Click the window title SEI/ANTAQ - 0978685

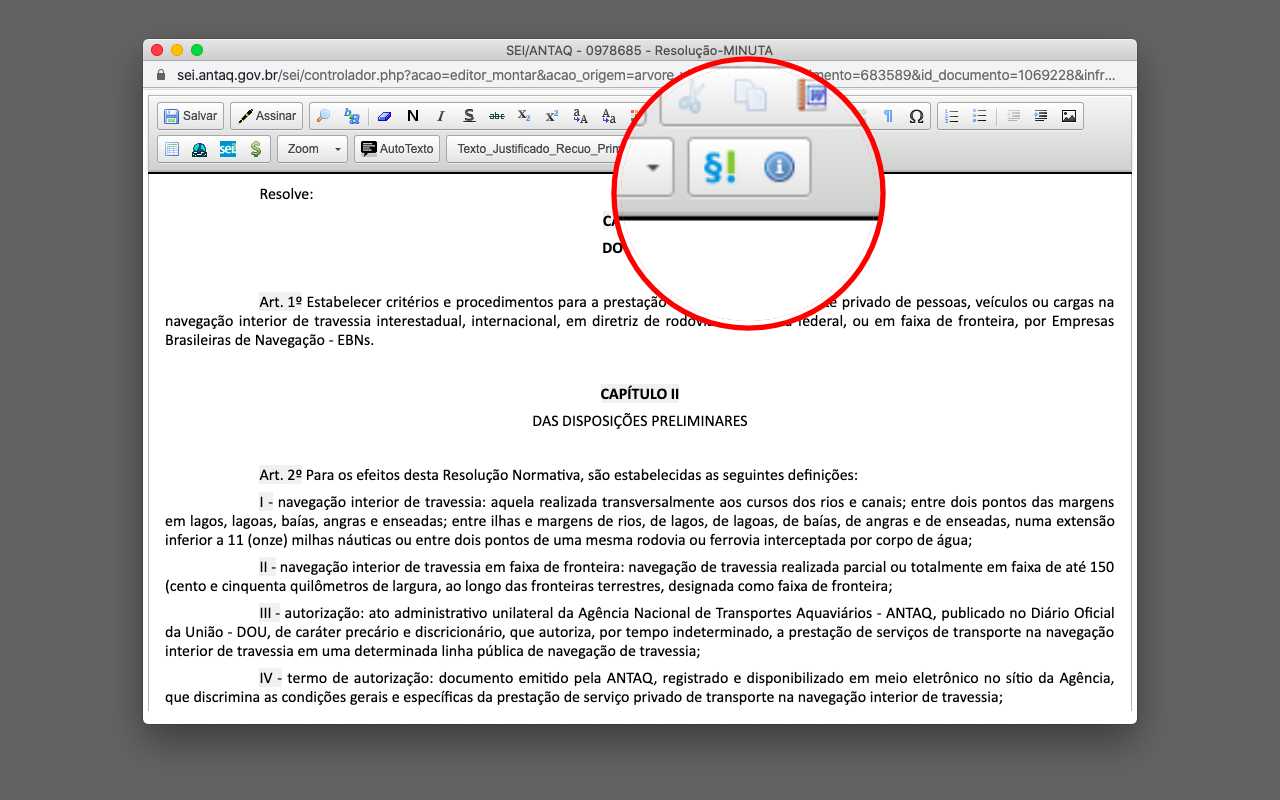[639, 50]
